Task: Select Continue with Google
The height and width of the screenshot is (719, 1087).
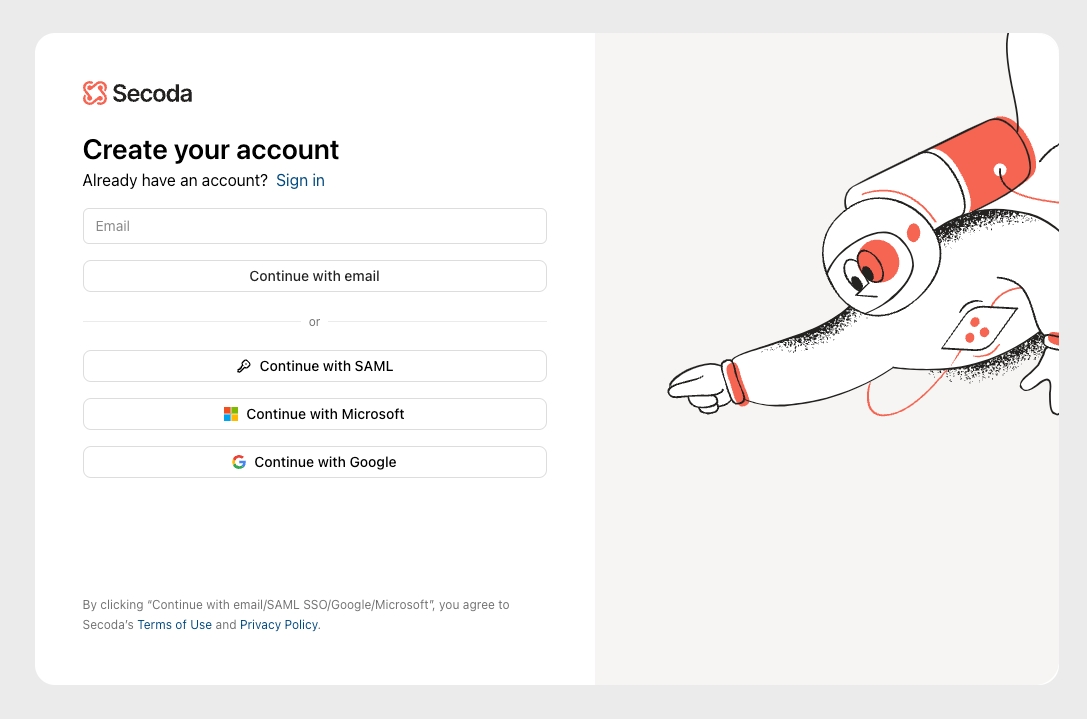Action: point(315,462)
